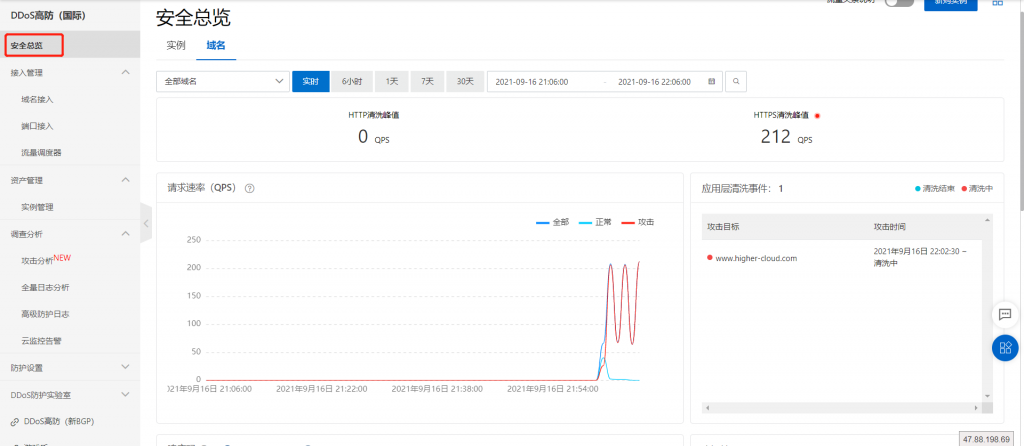Open the DDoS高防（新BGP） link

coord(59,422)
